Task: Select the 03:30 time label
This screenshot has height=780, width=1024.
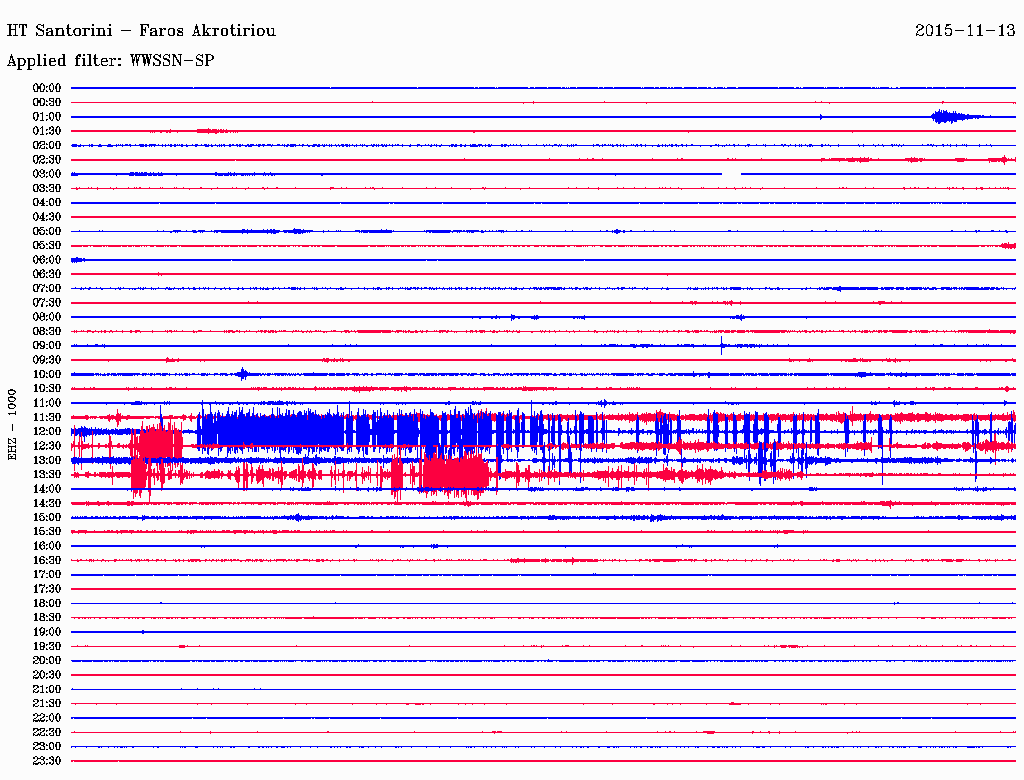Action: [x=46, y=188]
